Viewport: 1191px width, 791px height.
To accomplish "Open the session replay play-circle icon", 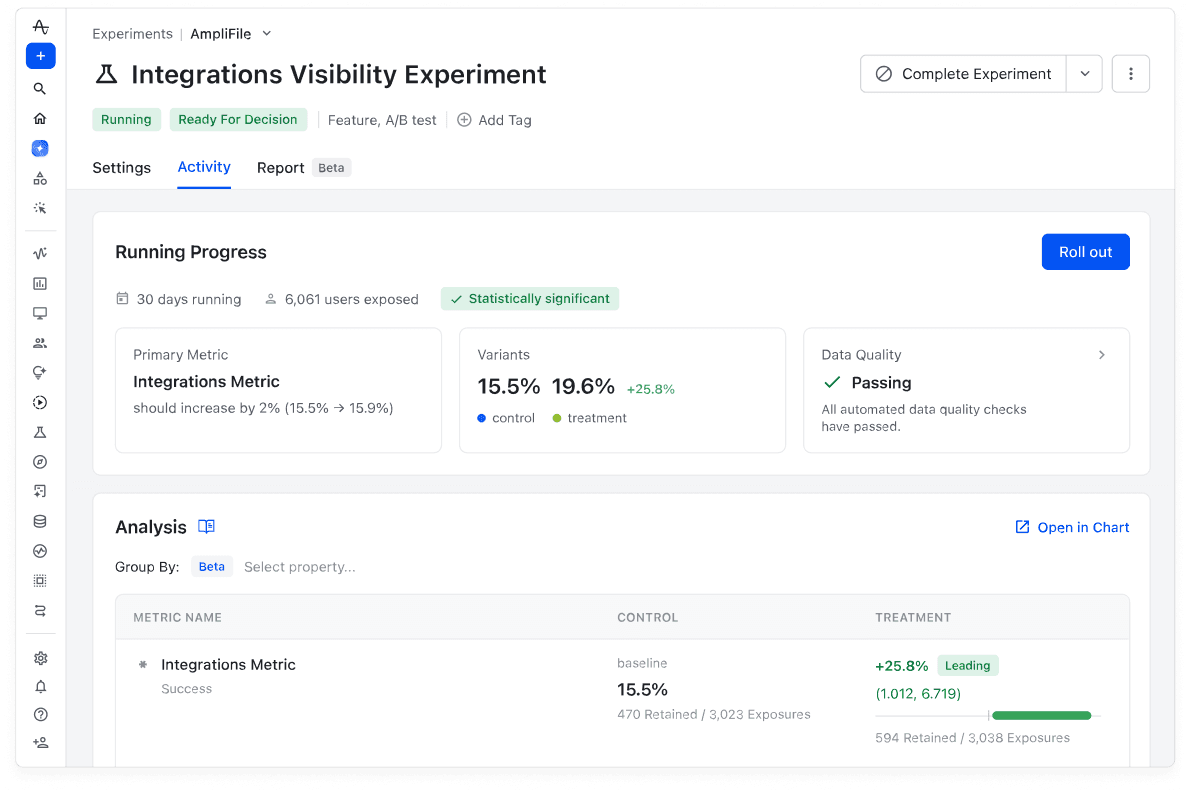I will (40, 403).
